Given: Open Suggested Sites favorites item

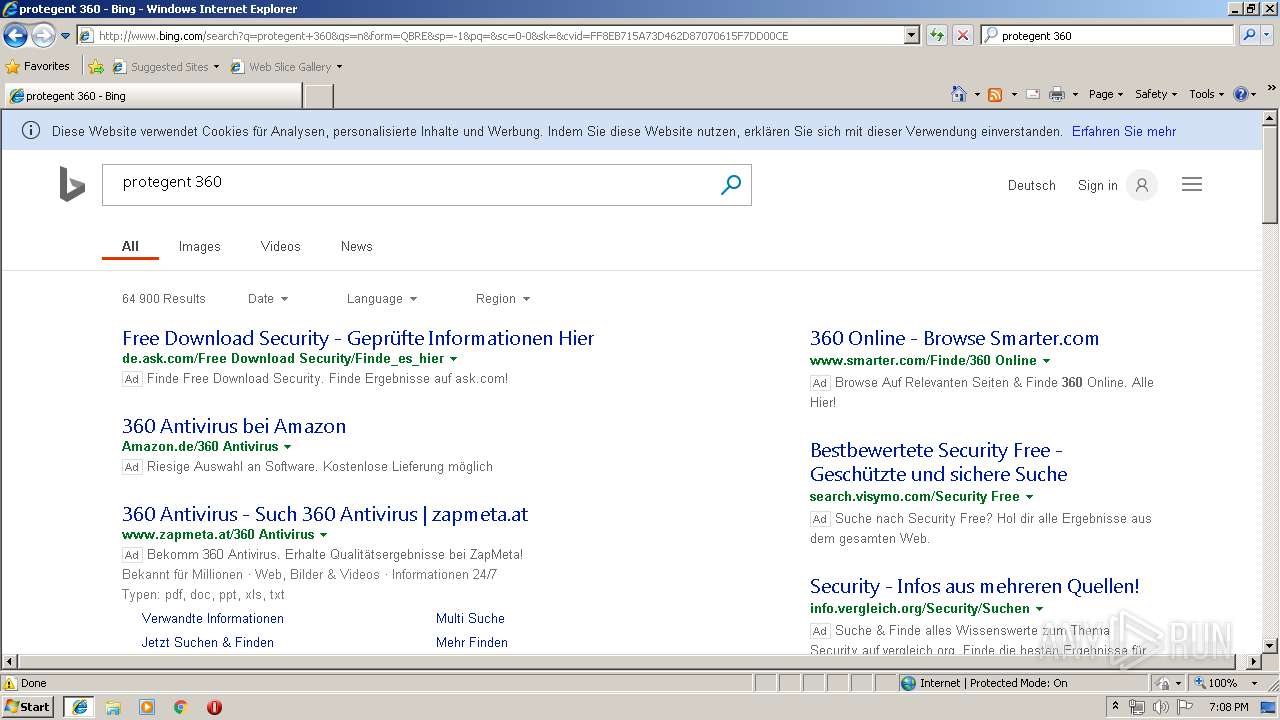Looking at the screenshot, I should coord(165,67).
